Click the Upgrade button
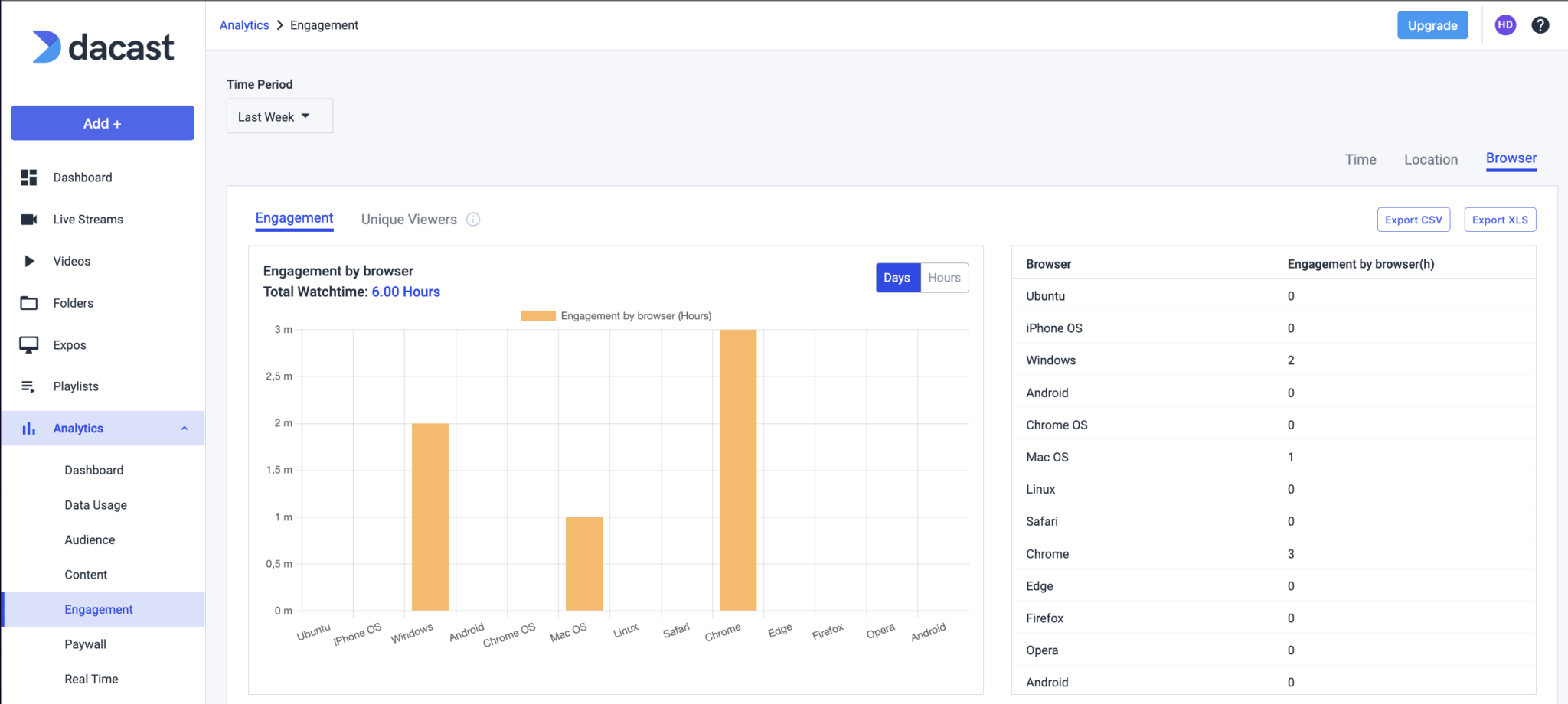This screenshot has width=1568, height=704. click(1432, 25)
